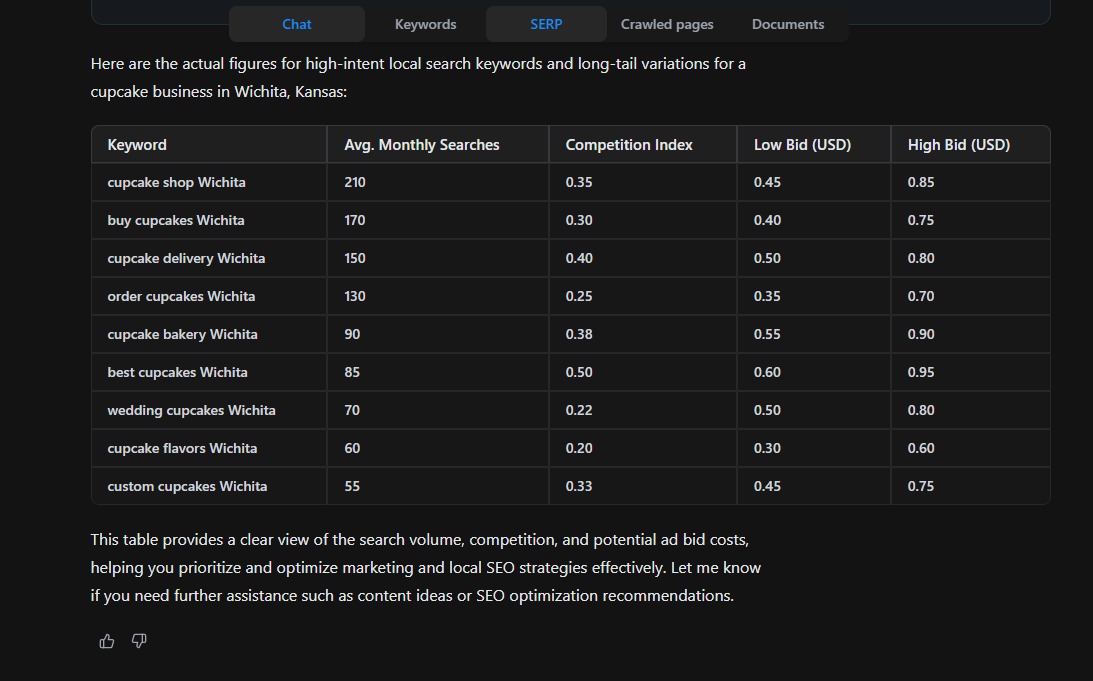Image resolution: width=1093 pixels, height=681 pixels.
Task: Open the Documents tab
Action: 788,24
